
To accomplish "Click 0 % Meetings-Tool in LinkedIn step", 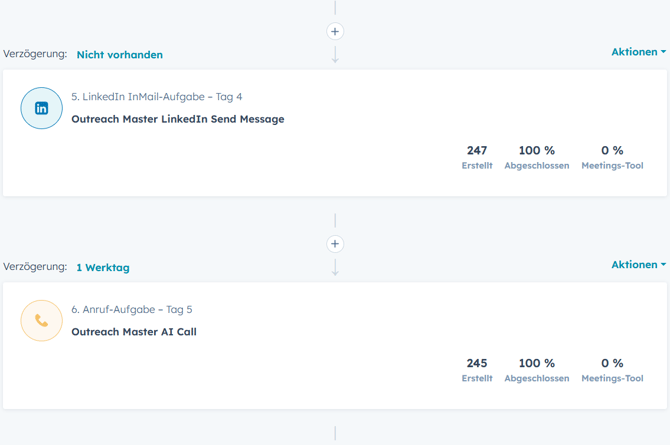I will [612, 157].
